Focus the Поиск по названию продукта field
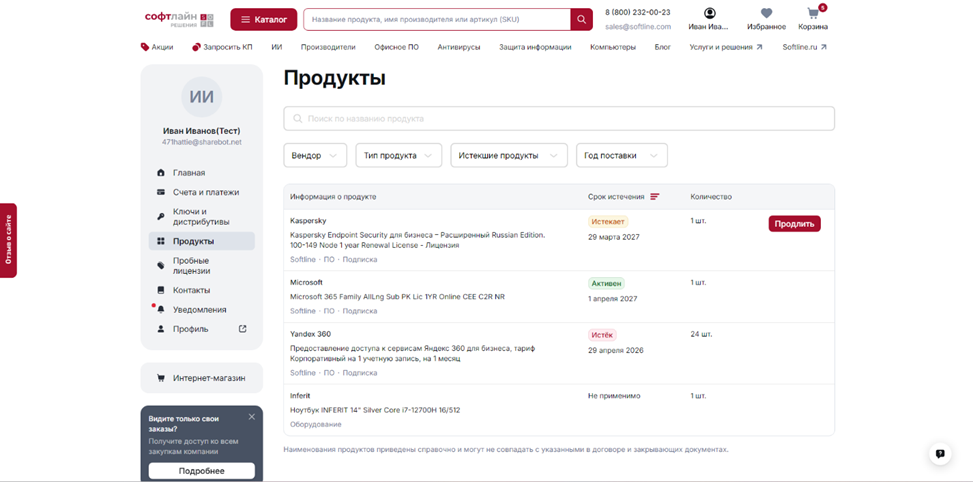 [x=559, y=118]
